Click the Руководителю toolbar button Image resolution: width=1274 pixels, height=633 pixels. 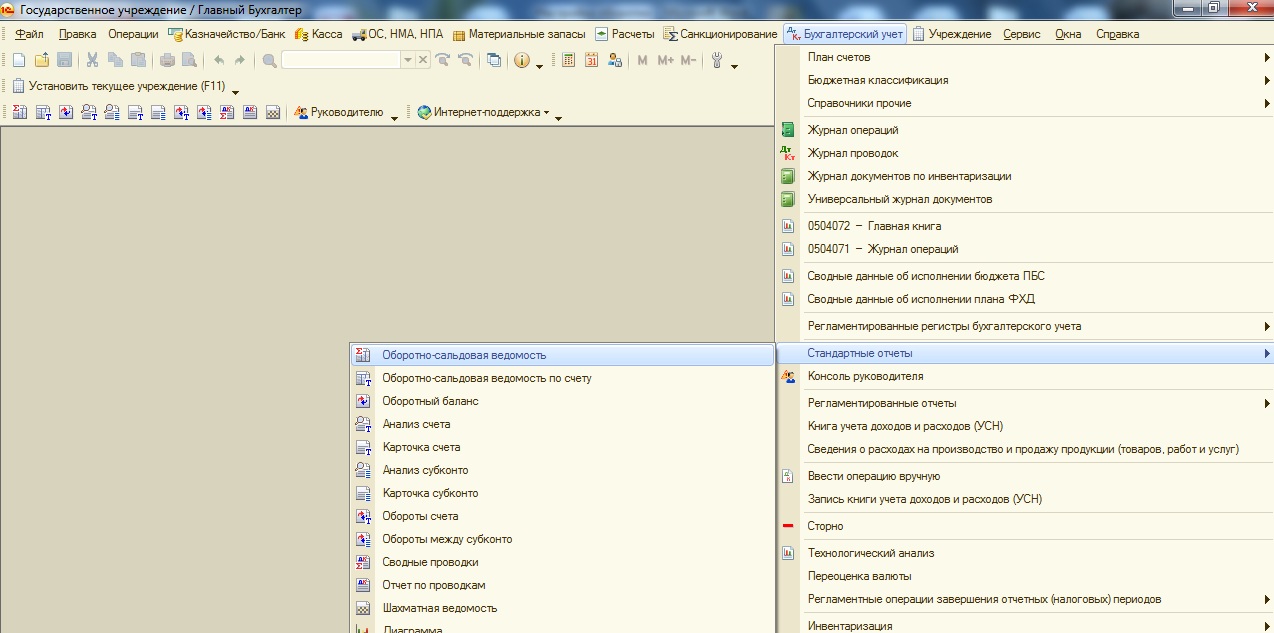[x=340, y=113]
